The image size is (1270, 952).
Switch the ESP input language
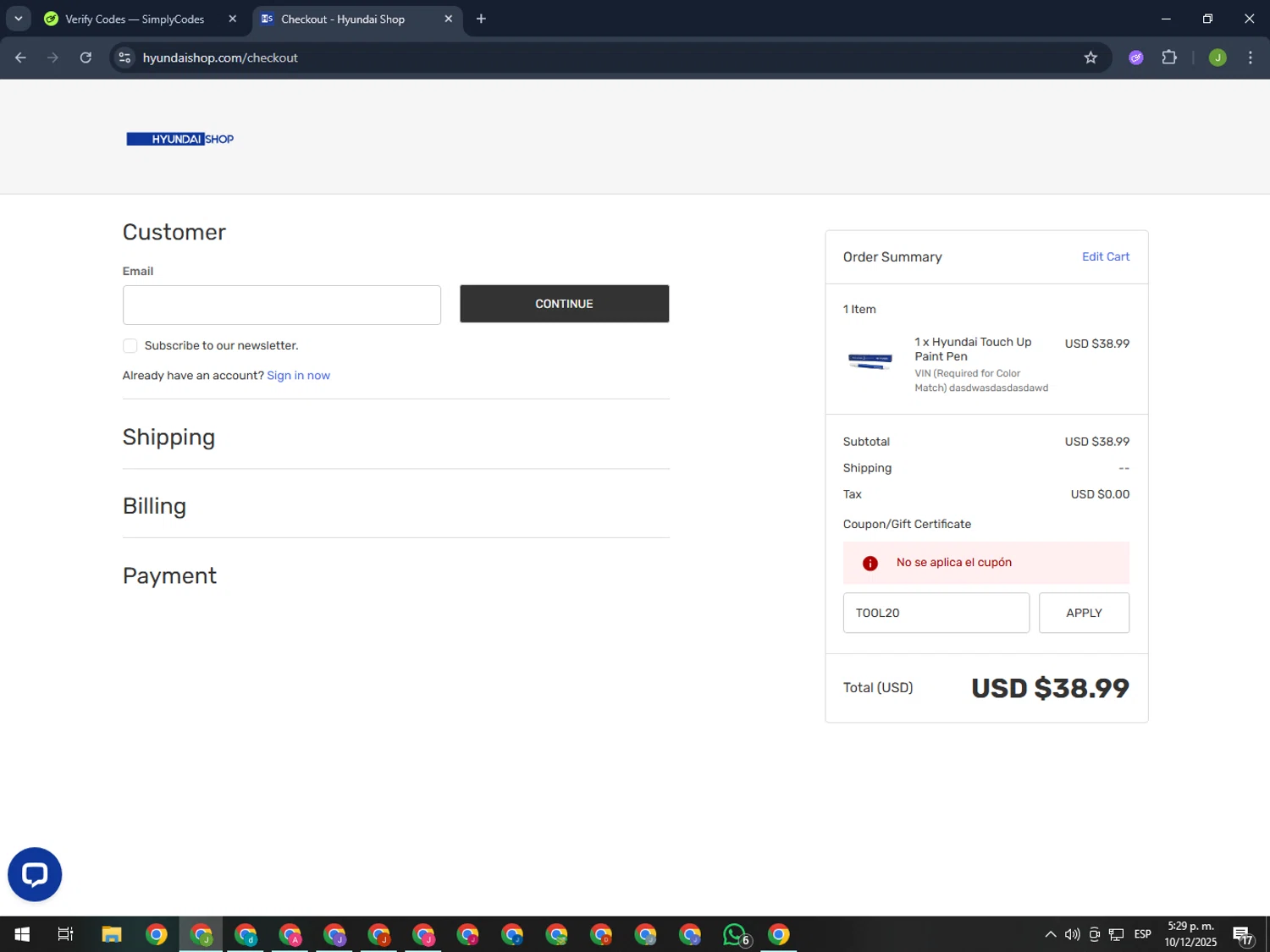(x=1142, y=934)
